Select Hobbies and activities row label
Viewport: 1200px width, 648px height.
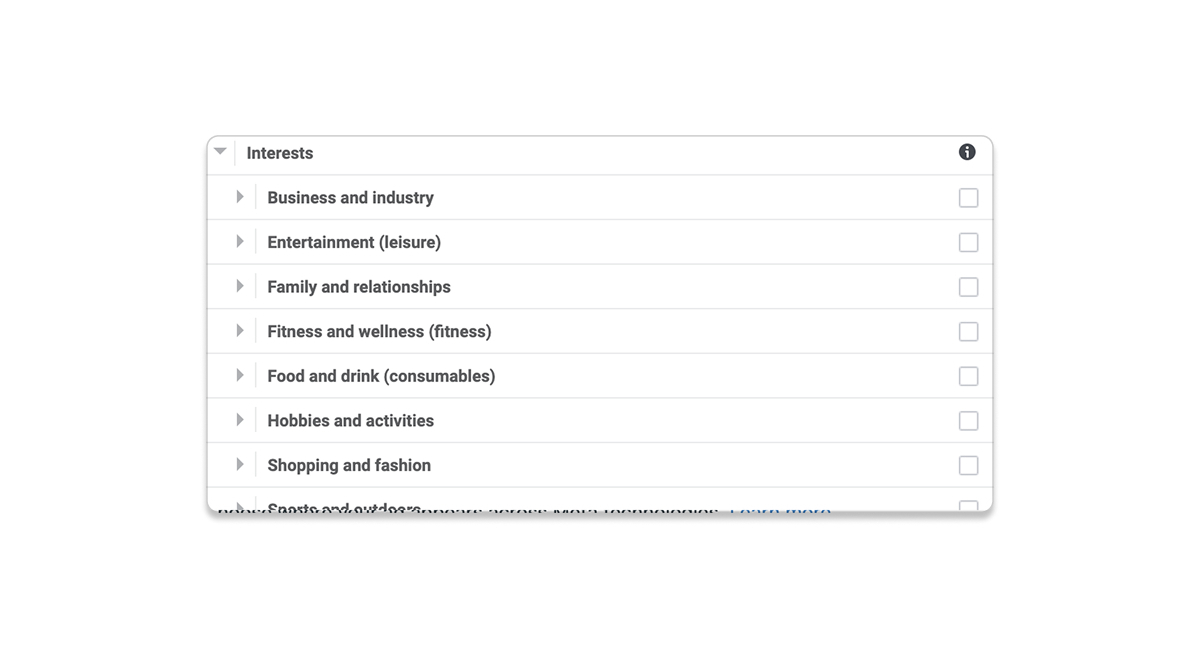350,421
